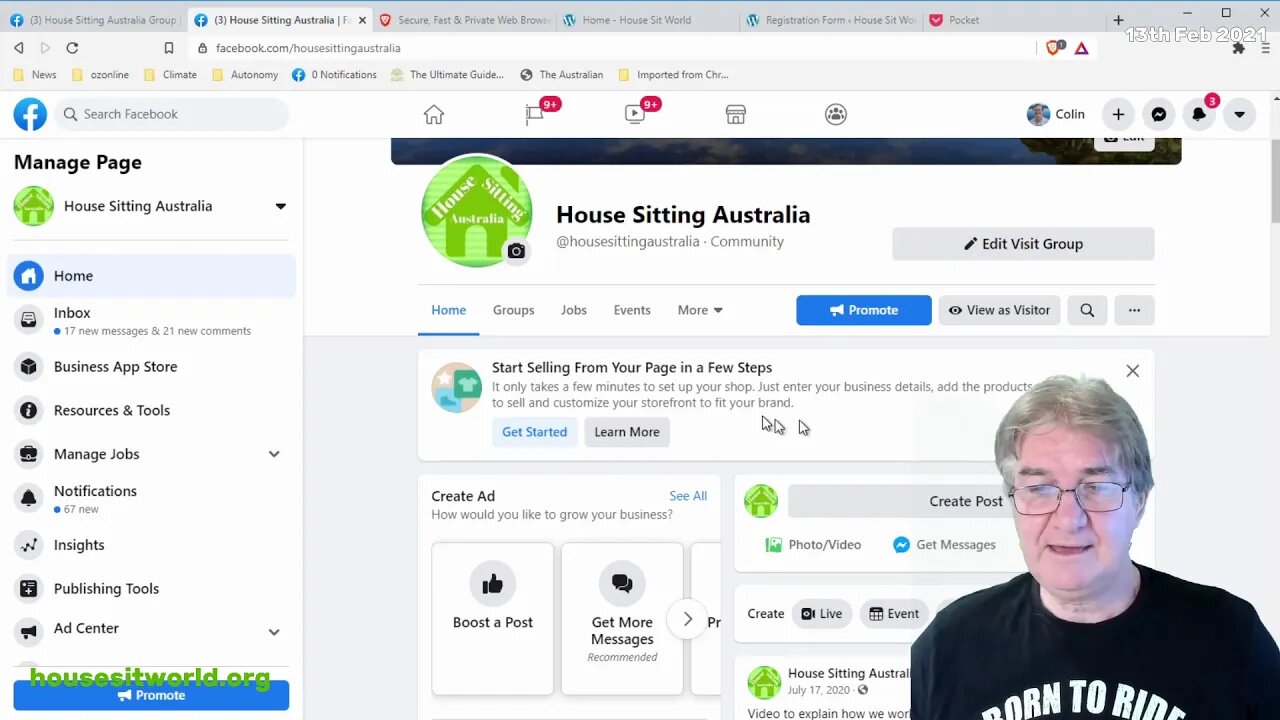Open the notifications bell icon
1280x720 pixels.
coord(1199,114)
